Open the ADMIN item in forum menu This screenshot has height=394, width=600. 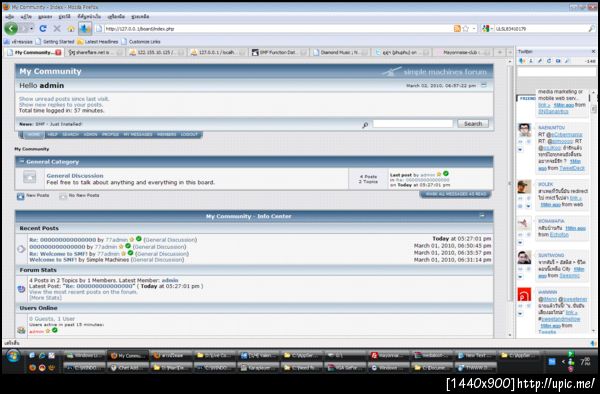(90, 135)
